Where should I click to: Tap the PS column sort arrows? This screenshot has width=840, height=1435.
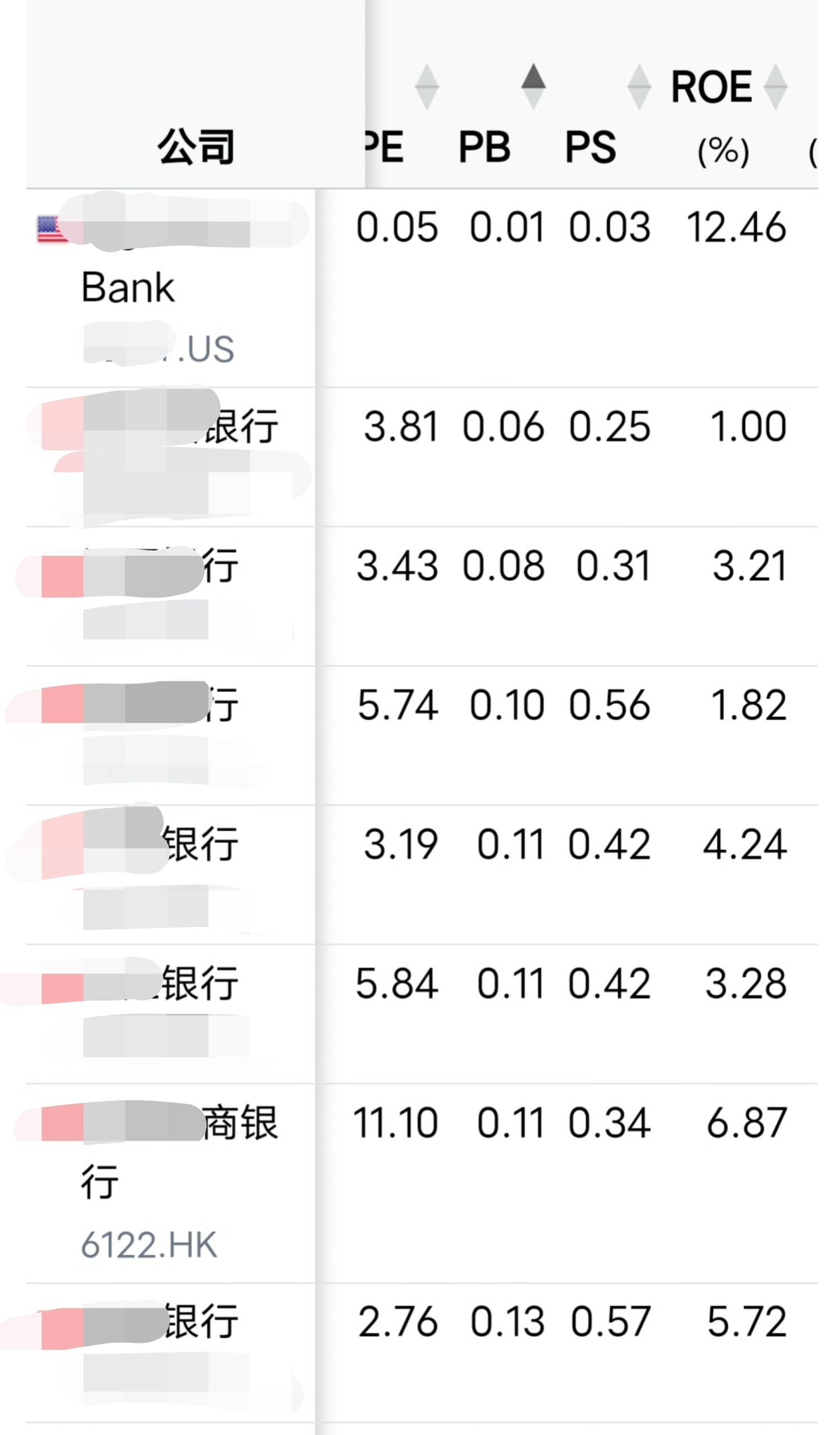(x=638, y=86)
